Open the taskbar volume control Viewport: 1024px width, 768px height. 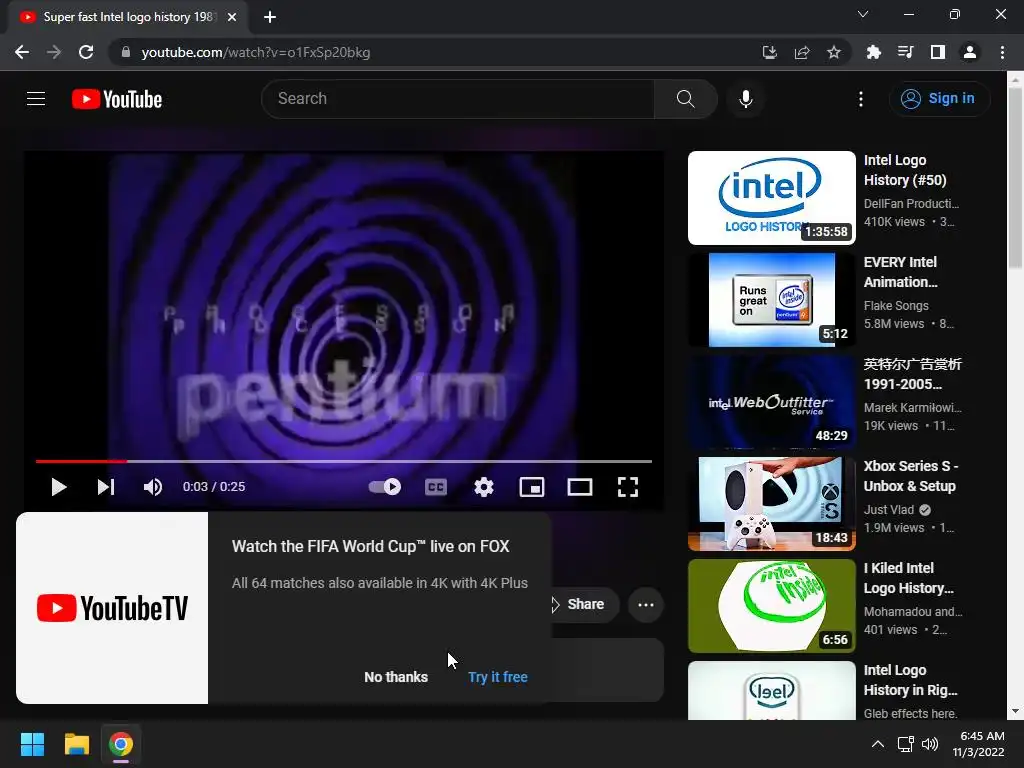click(x=930, y=744)
